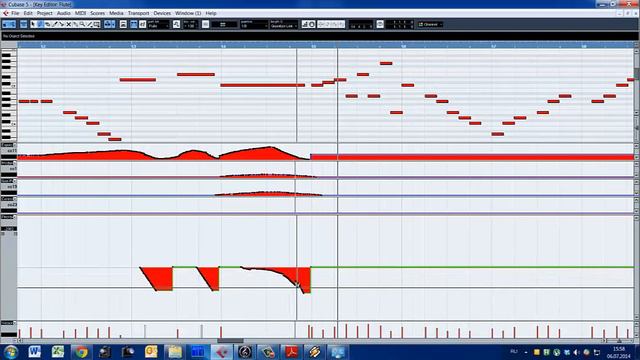Viewport: 640px width, 360px height.
Task: Open the Media menu
Action: (116, 13)
